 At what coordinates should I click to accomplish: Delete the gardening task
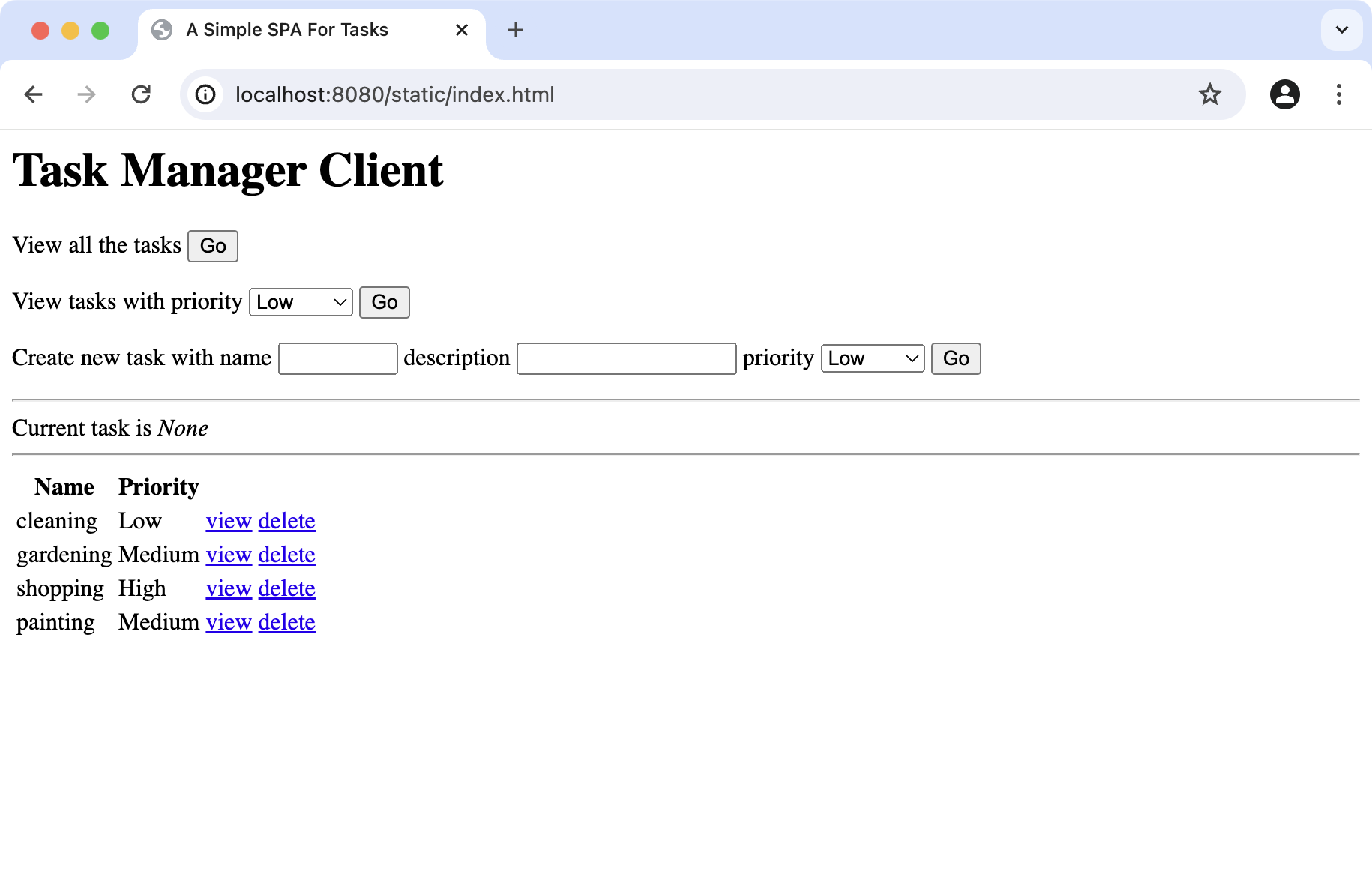coord(286,555)
